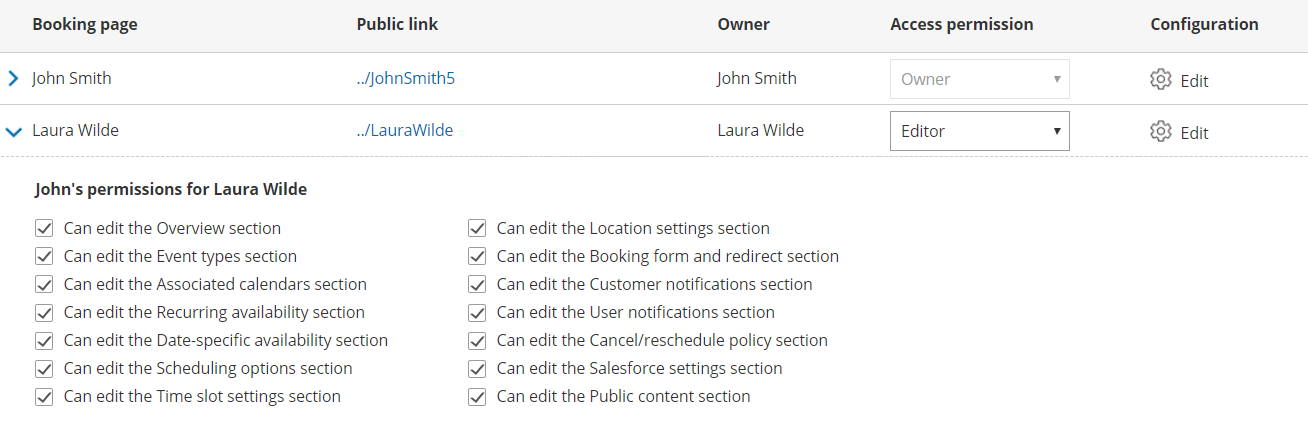Open the Owner access permission dropdown
The height and width of the screenshot is (422, 1308).
click(x=979, y=79)
